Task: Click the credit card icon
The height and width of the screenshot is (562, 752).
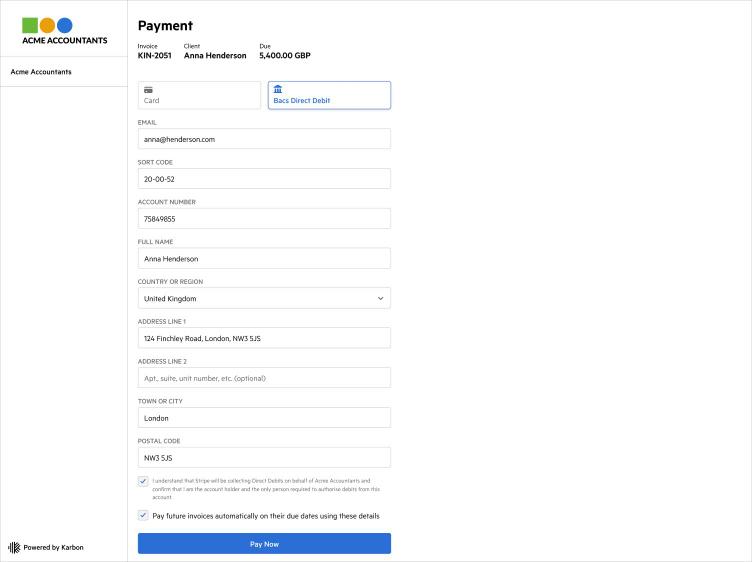Action: click(148, 90)
